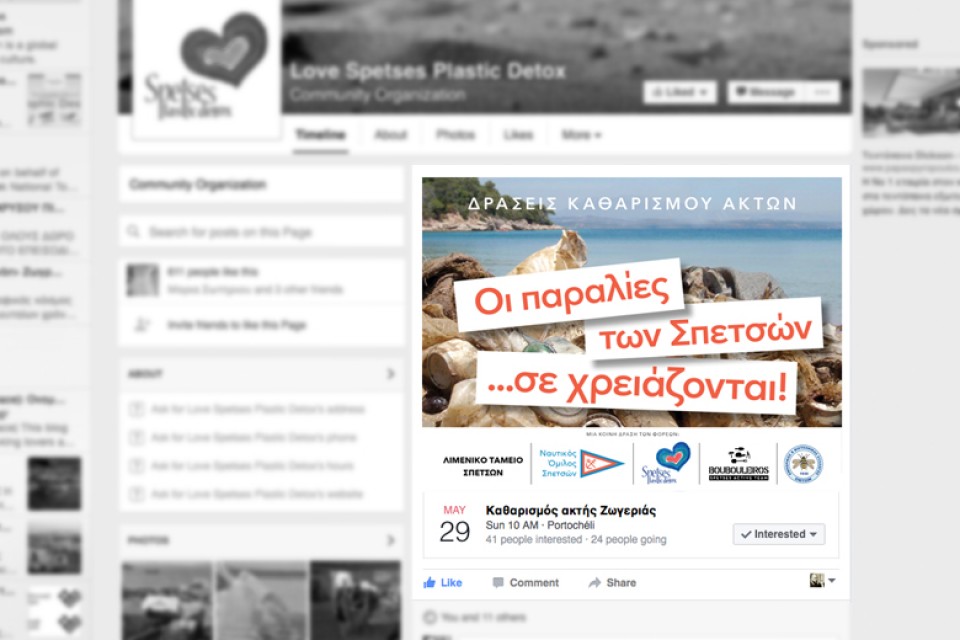Open the Liked dropdown button

[x=680, y=92]
